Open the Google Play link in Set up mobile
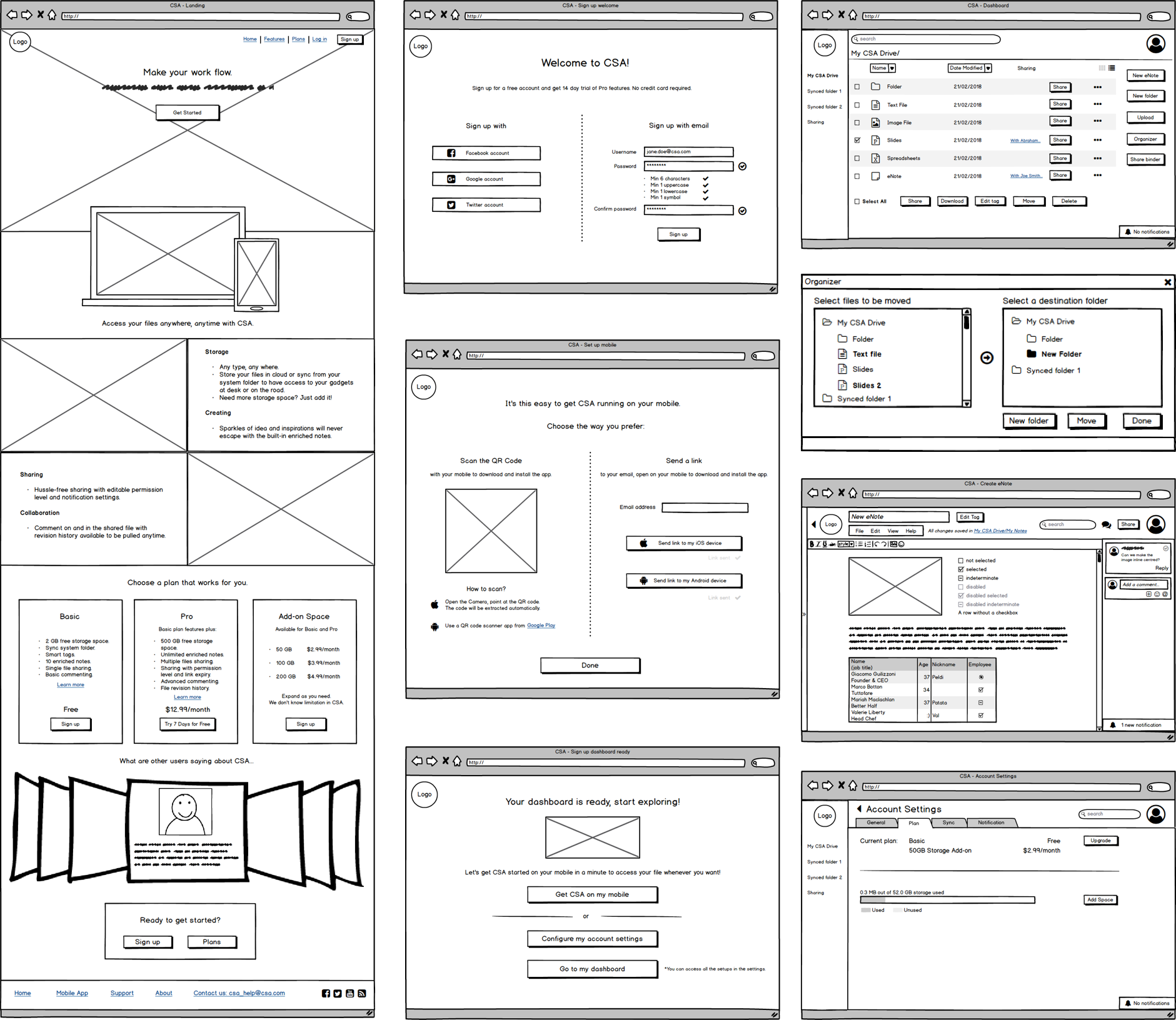 (541, 626)
